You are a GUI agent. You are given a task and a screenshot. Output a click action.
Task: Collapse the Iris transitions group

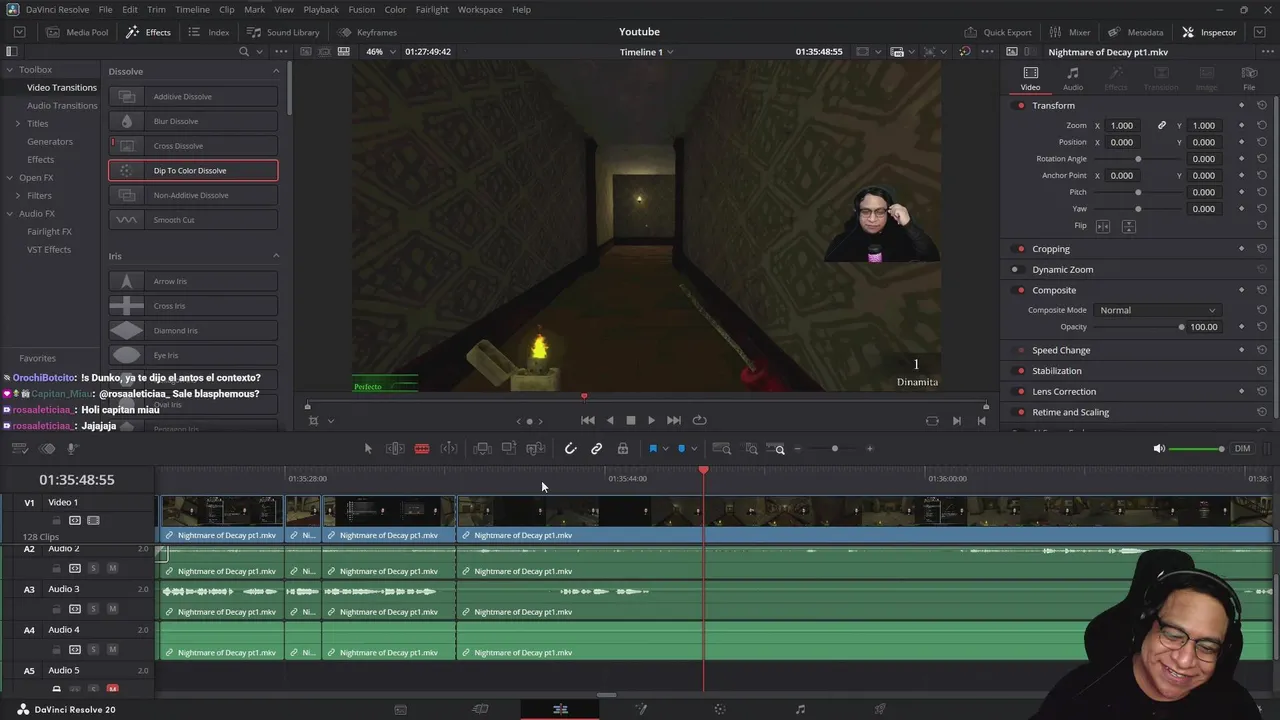(x=276, y=256)
